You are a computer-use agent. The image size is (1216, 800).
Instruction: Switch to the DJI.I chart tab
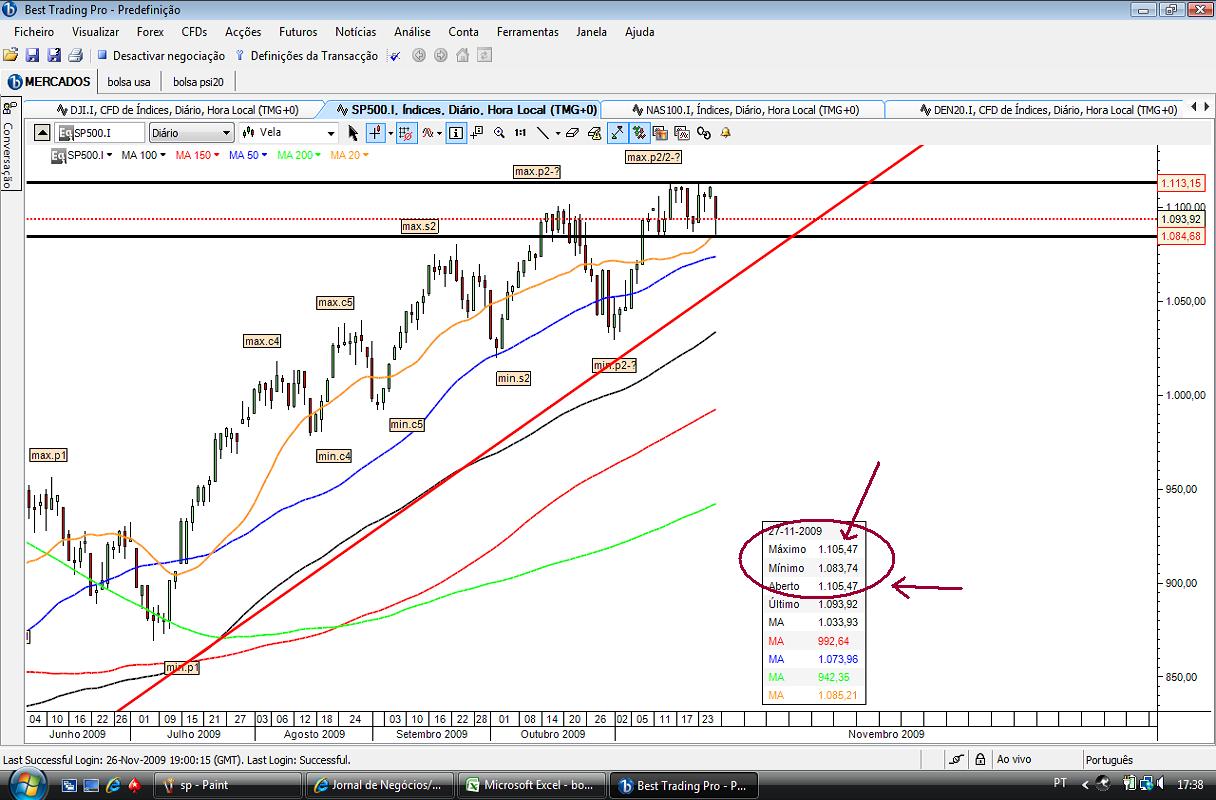click(176, 110)
